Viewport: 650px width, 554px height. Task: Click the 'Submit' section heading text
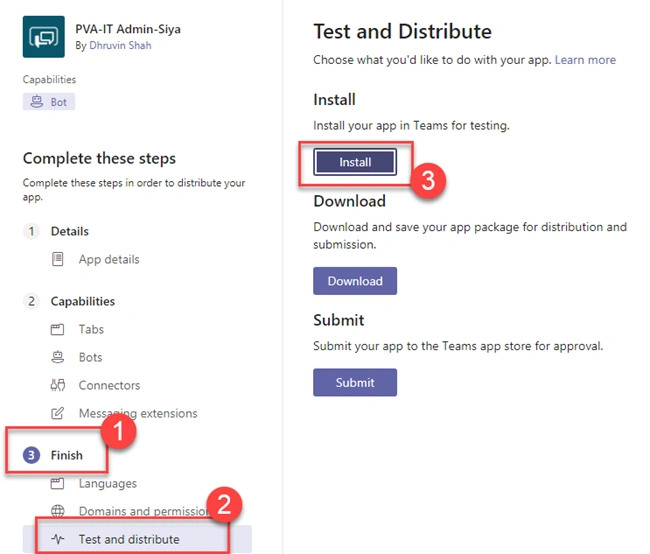point(339,320)
